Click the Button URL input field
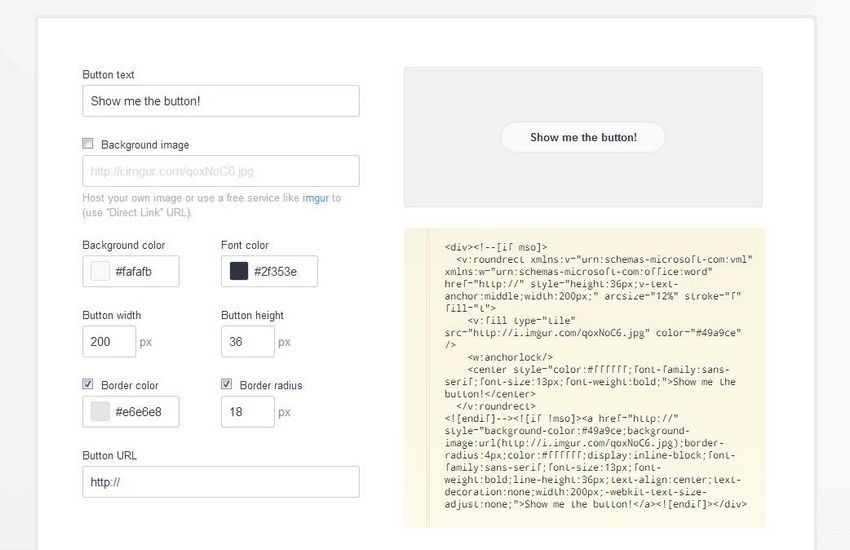850x550 pixels. click(220, 481)
